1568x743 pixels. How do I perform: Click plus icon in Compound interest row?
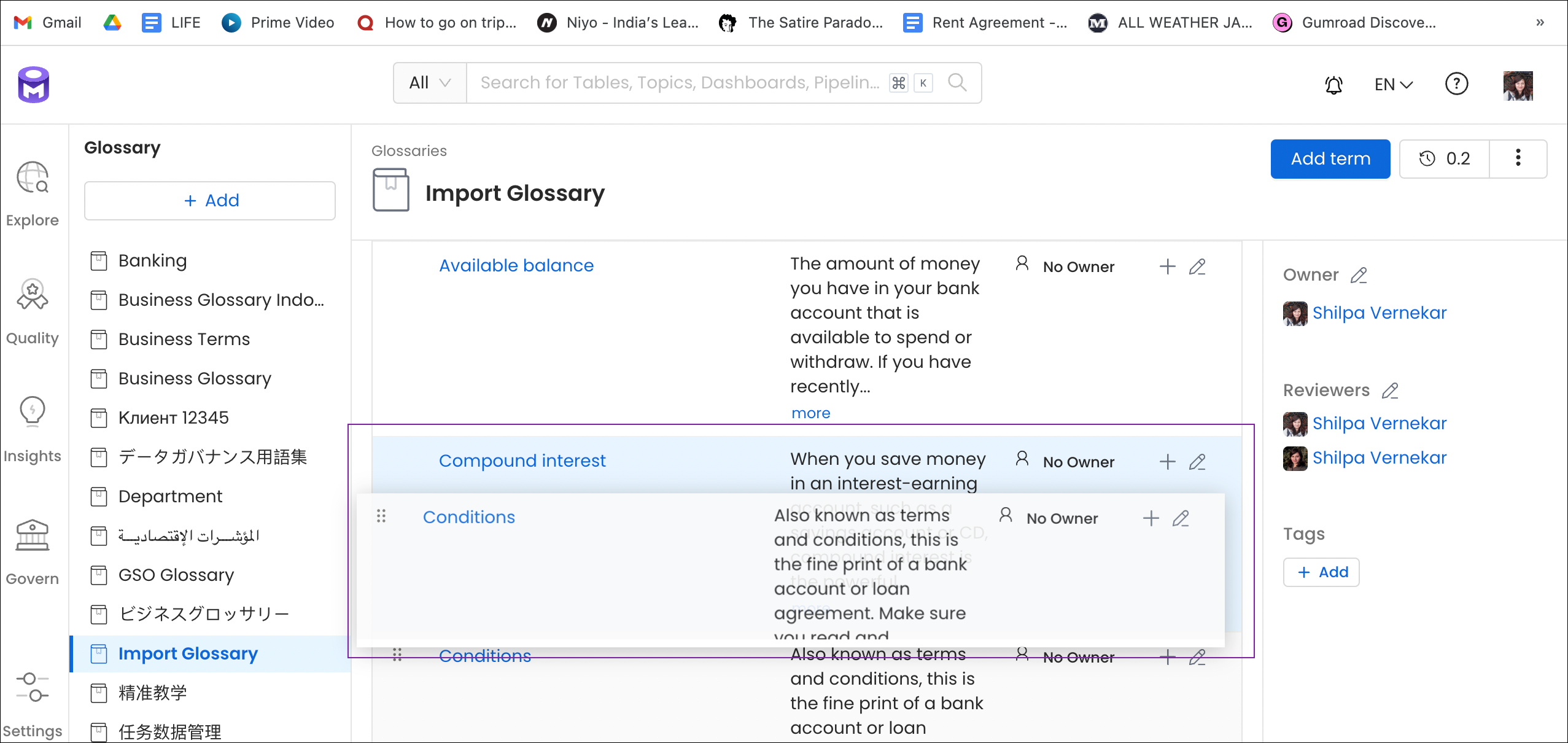click(x=1167, y=462)
